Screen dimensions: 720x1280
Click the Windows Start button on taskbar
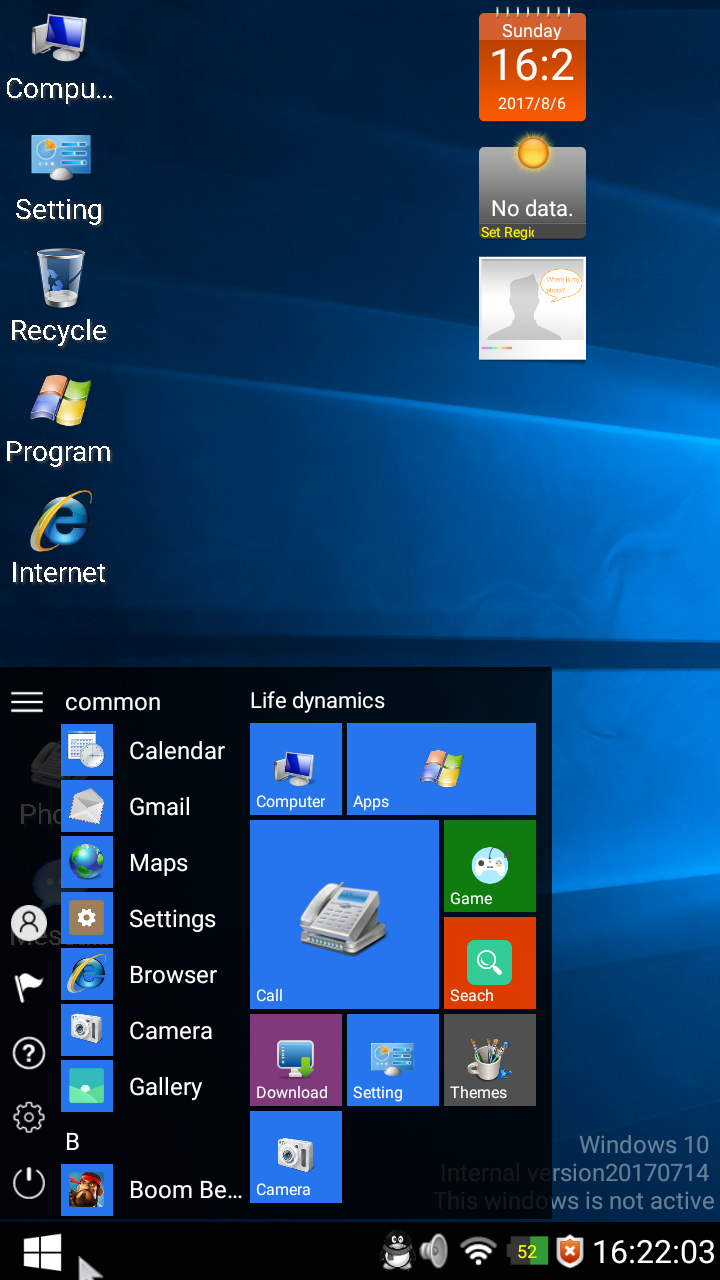[43, 1251]
